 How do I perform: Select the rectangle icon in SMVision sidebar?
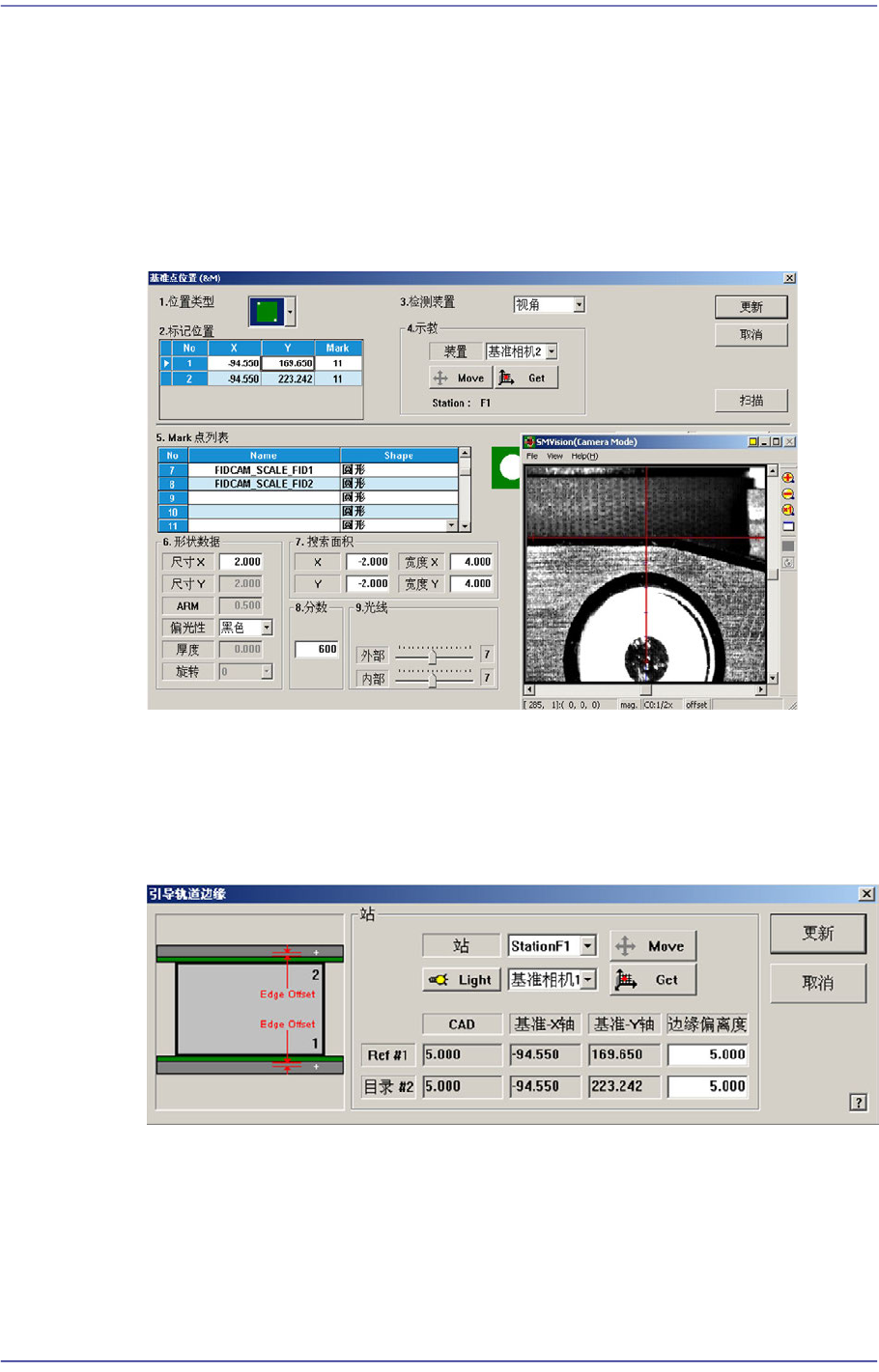(788, 526)
